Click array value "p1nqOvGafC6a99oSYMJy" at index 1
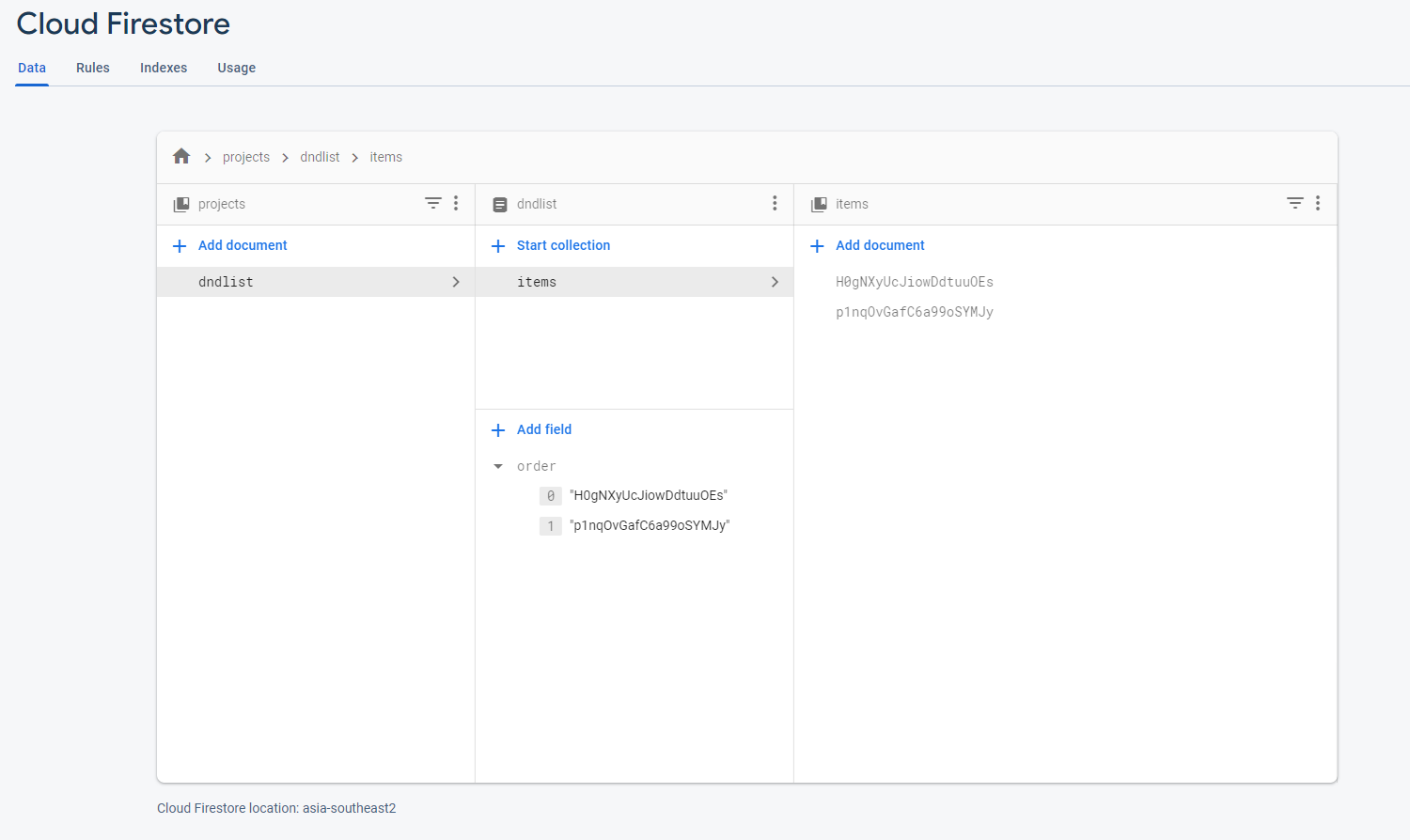The height and width of the screenshot is (840, 1410). 650,525
